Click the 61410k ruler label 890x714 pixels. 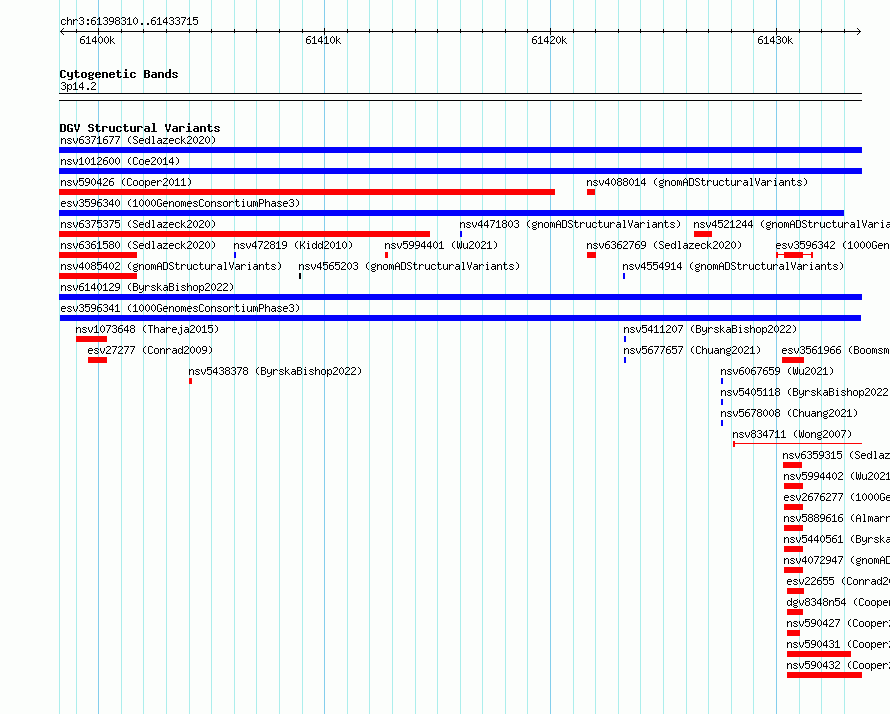323,40
